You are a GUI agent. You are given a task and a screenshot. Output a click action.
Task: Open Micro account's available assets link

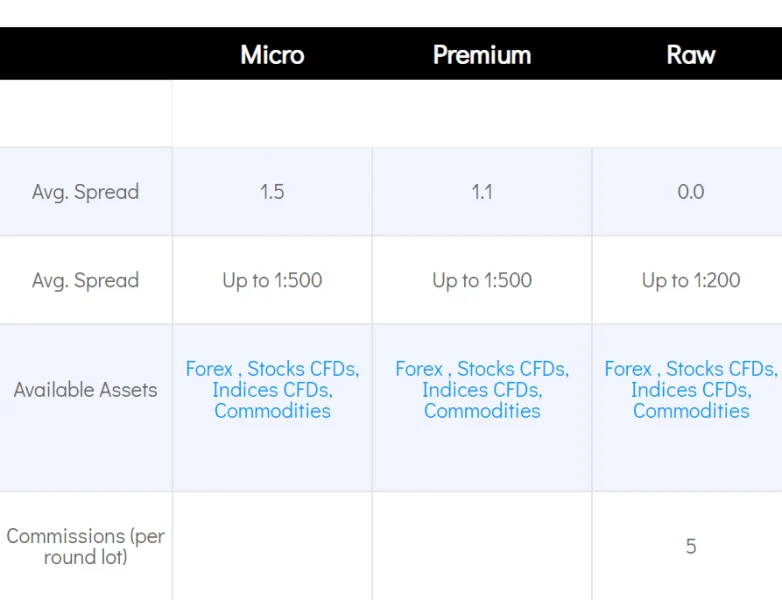tap(272, 390)
